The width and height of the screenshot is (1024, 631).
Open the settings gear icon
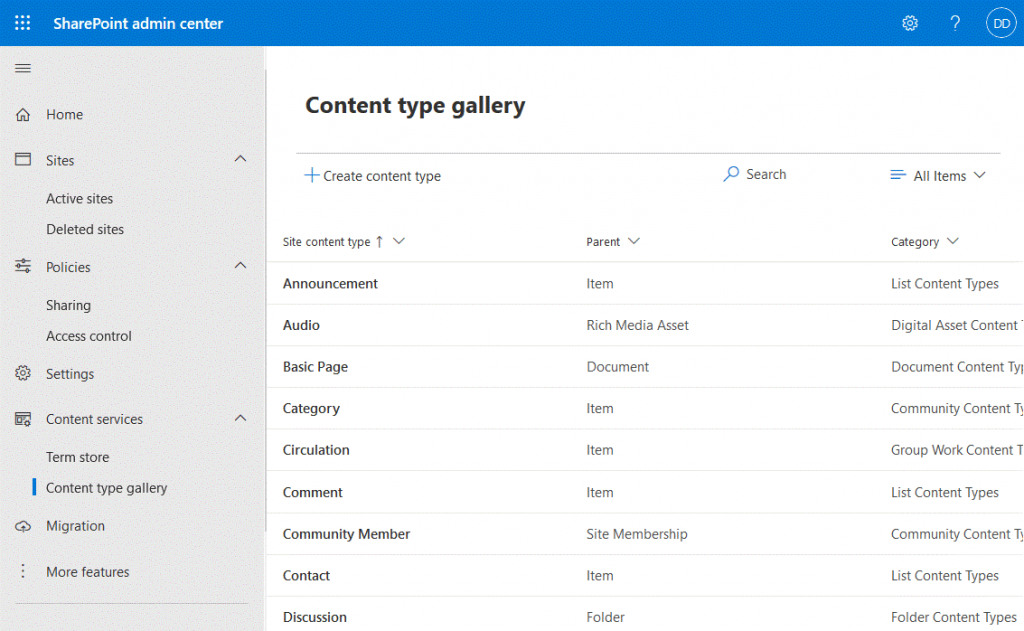(x=910, y=22)
